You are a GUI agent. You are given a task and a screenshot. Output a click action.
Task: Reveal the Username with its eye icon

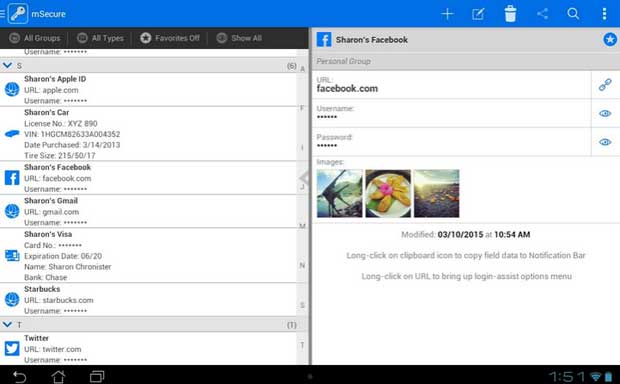[x=605, y=113]
